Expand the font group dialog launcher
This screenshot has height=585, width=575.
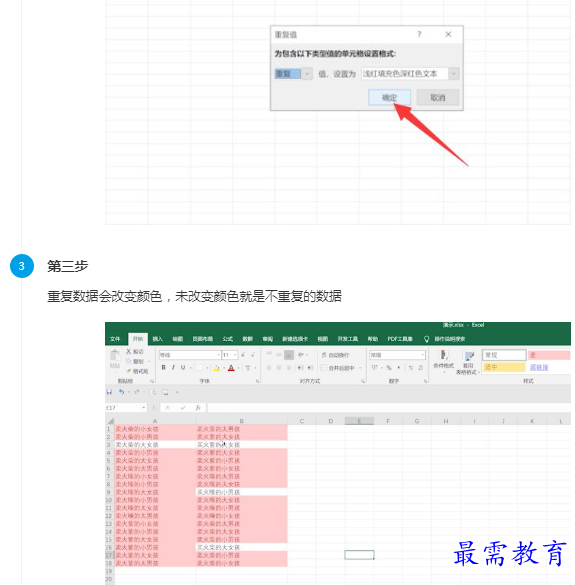tap(257, 381)
